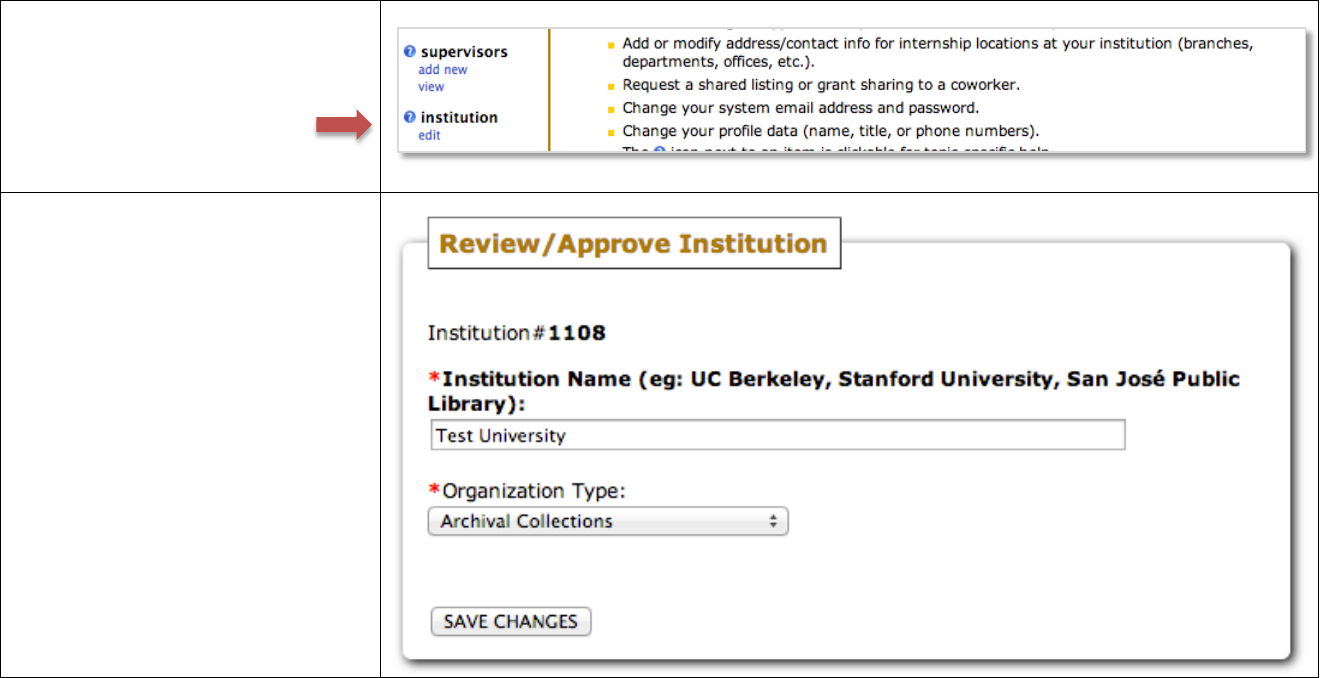1320x678 pixels.
Task: Open the Organization Type dropdown
Action: (607, 522)
